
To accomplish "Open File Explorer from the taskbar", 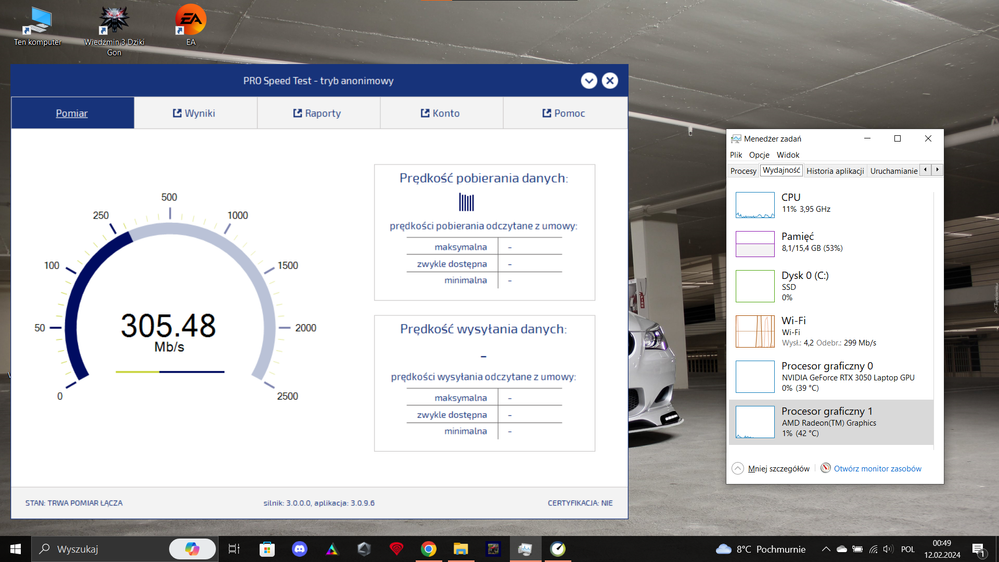I will (460, 549).
